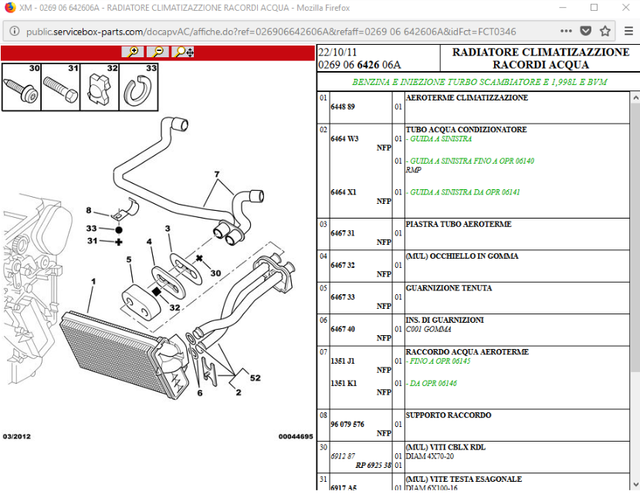Image resolution: width=640 pixels, height=495 pixels.
Task: Minimize the Firefox window
Action: (x=562, y=8)
